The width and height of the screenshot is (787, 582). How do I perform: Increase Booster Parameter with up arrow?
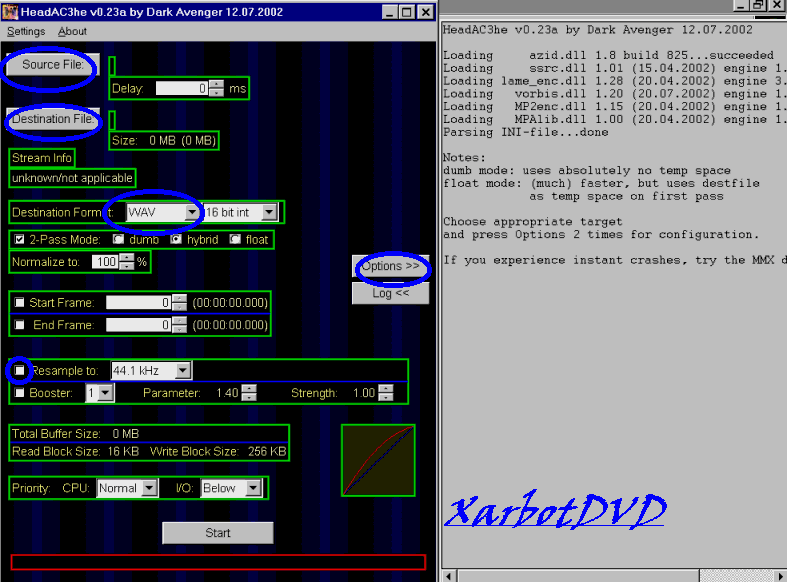point(249,389)
